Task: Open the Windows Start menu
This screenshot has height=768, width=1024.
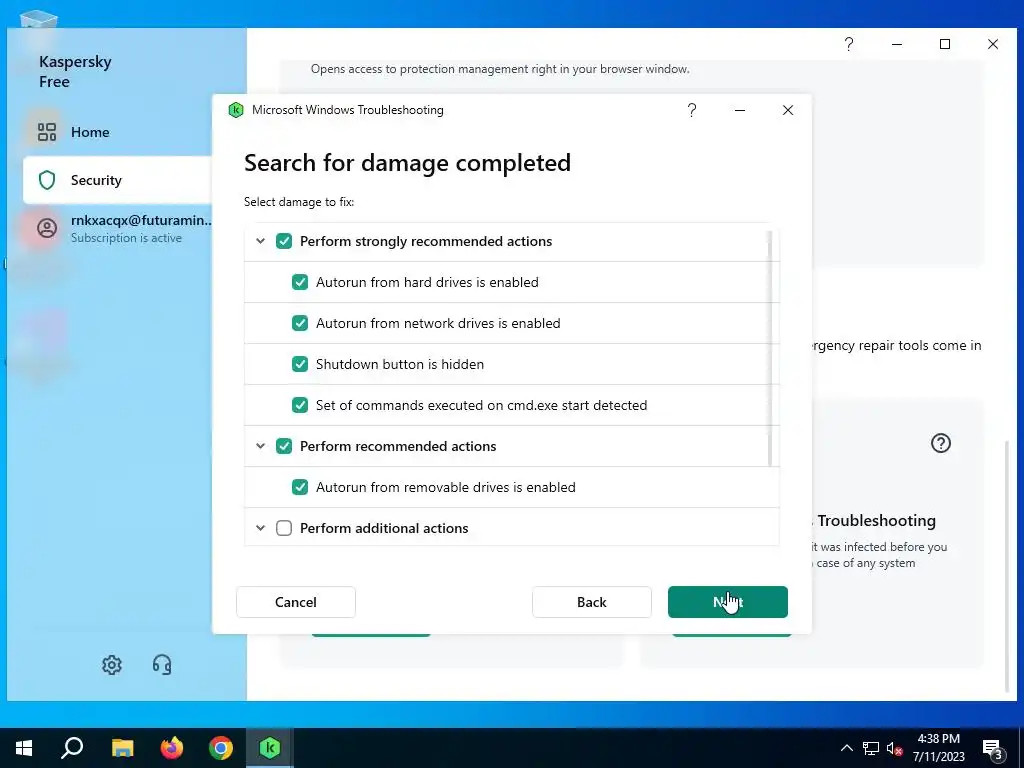Action: (x=24, y=748)
